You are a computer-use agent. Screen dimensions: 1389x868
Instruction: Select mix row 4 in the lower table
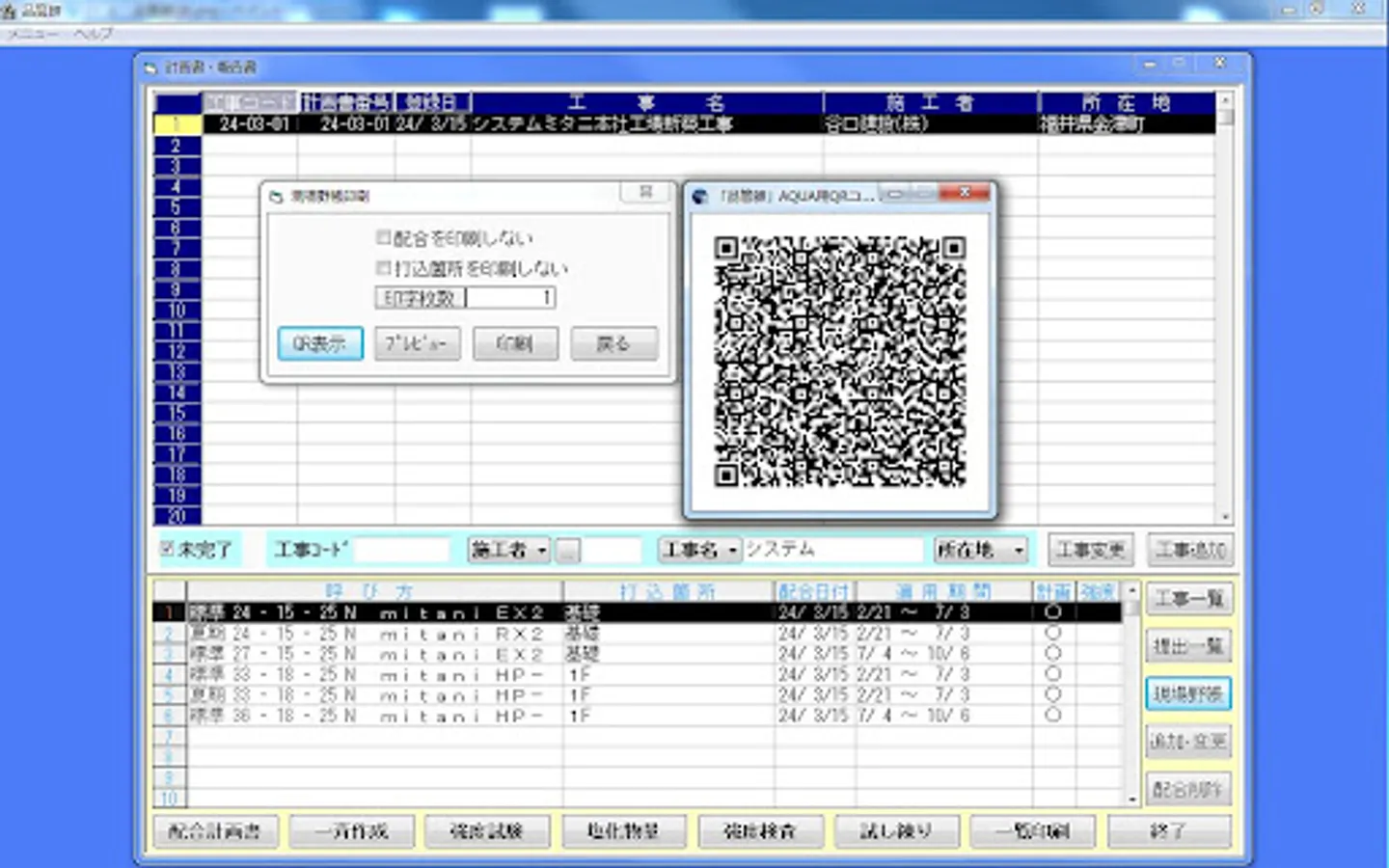pos(638,675)
